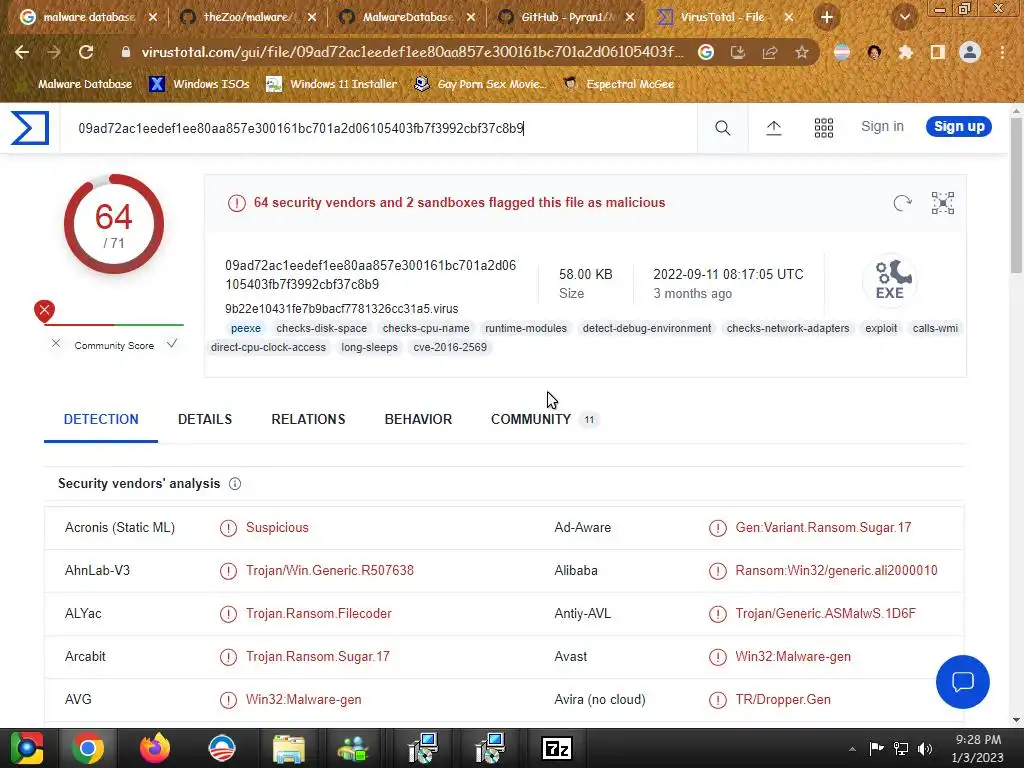Screen dimensions: 1024x768
Task: Click the browser address bar URL
Action: pos(412,52)
